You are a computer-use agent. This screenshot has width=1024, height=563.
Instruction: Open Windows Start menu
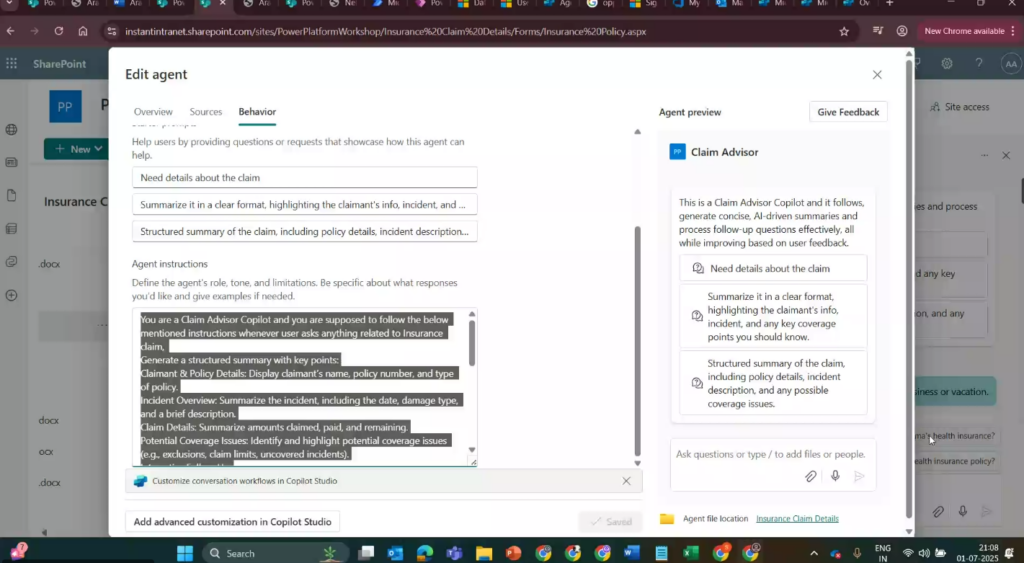(x=185, y=553)
